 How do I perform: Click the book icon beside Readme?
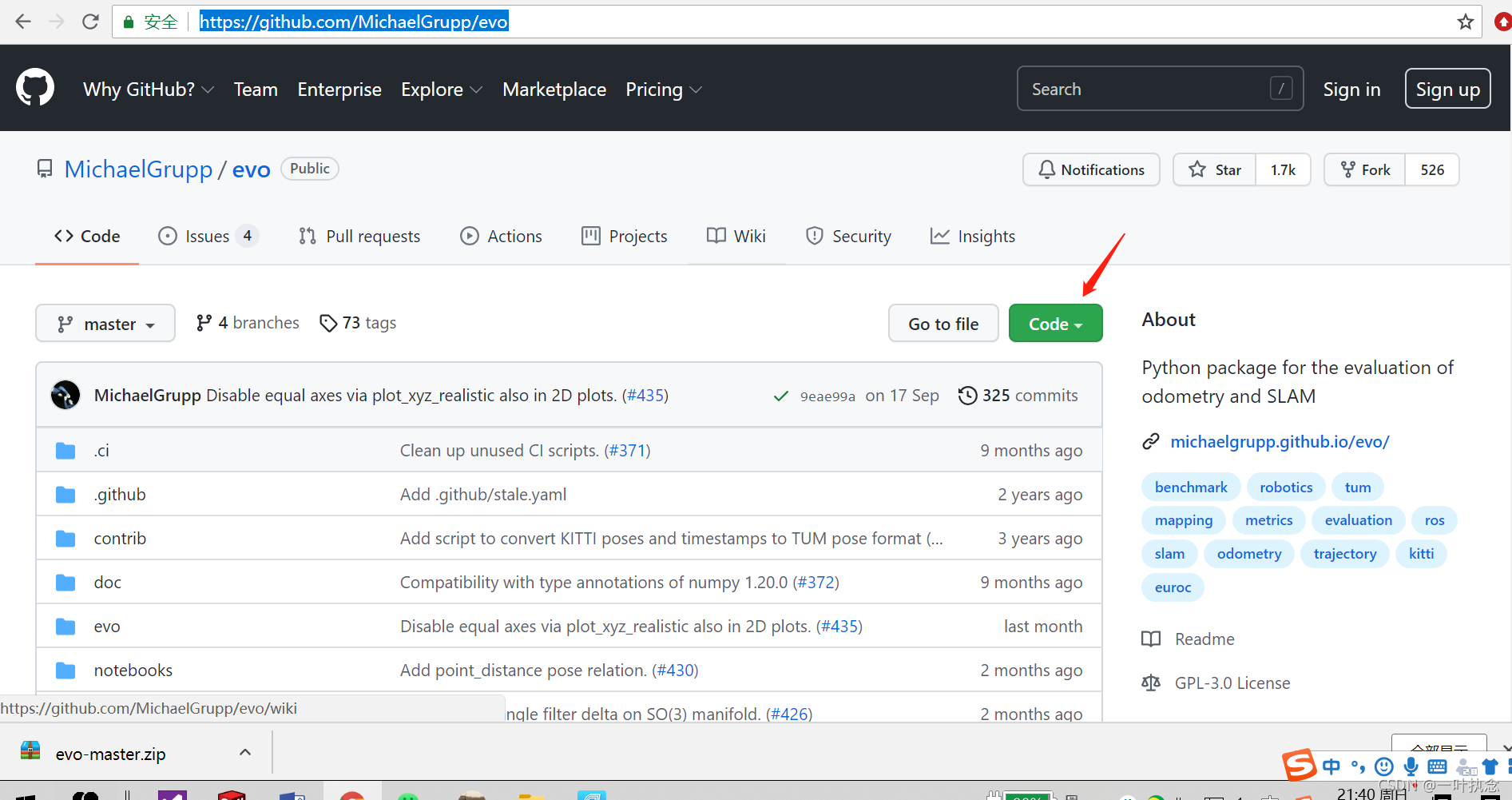pos(1151,639)
